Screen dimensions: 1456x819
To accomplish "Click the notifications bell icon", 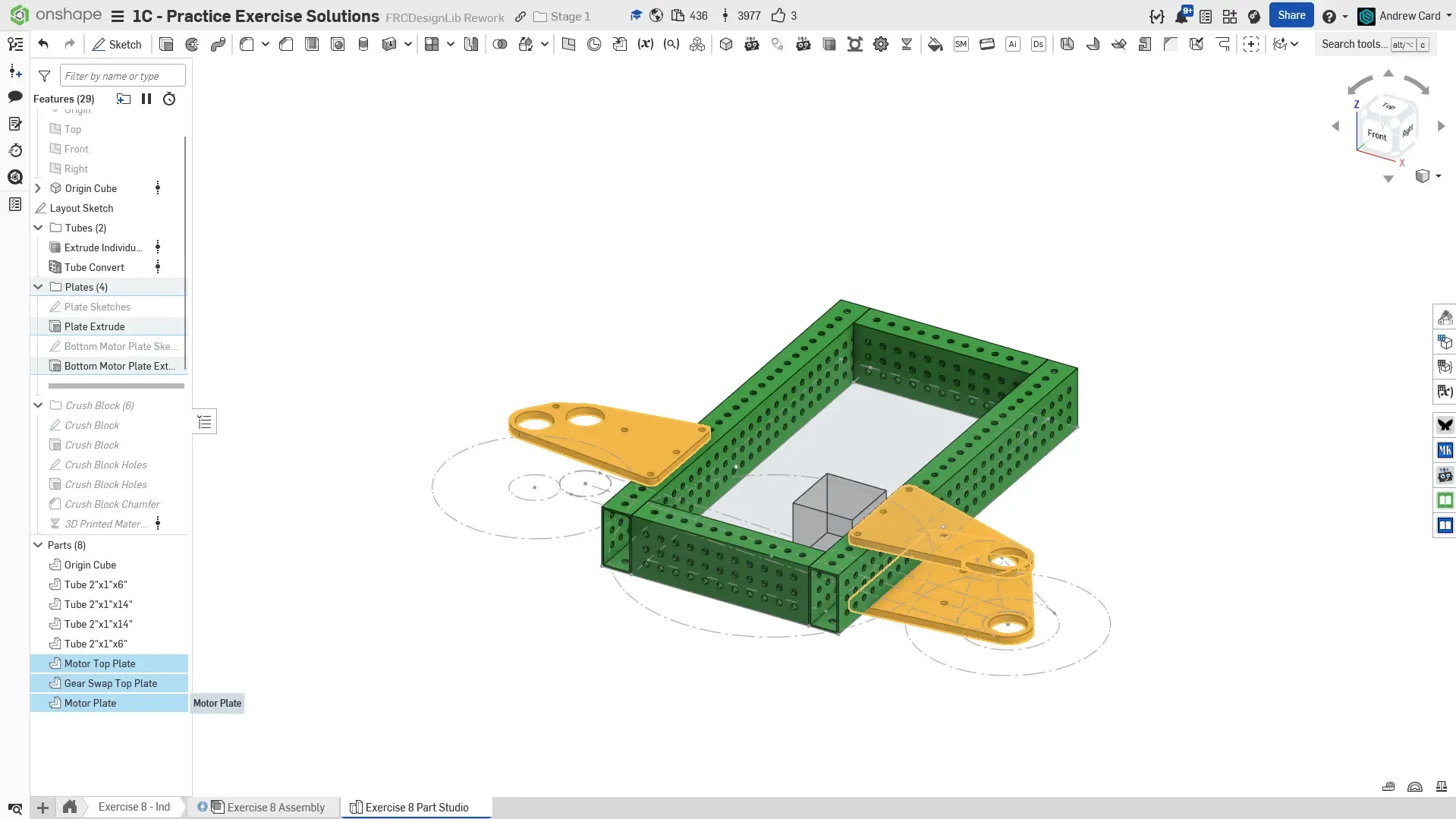I will (1181, 16).
